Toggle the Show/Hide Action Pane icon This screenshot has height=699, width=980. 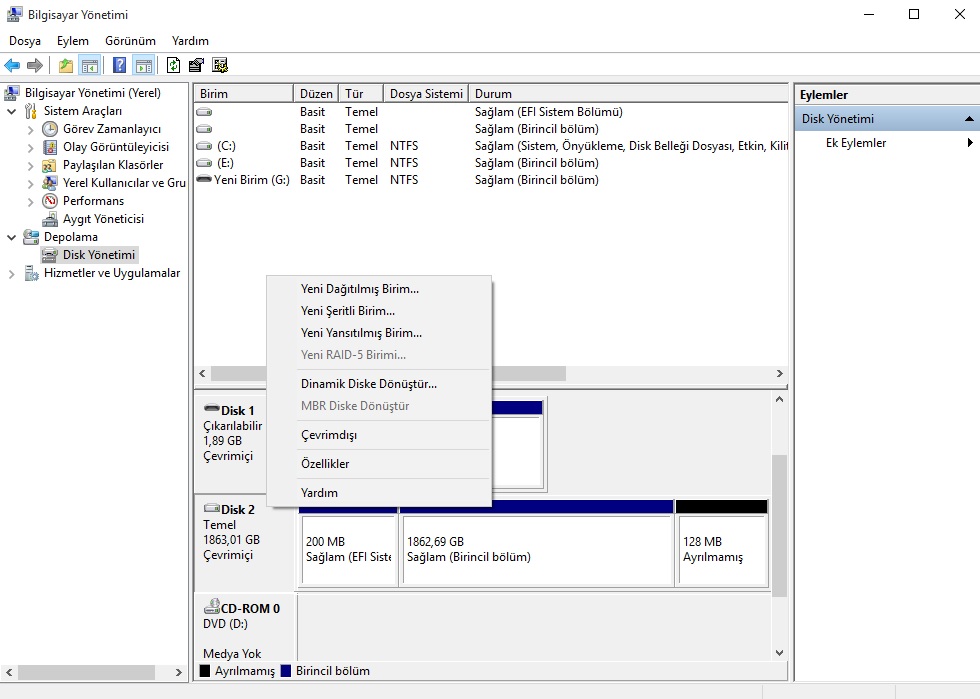(144, 65)
